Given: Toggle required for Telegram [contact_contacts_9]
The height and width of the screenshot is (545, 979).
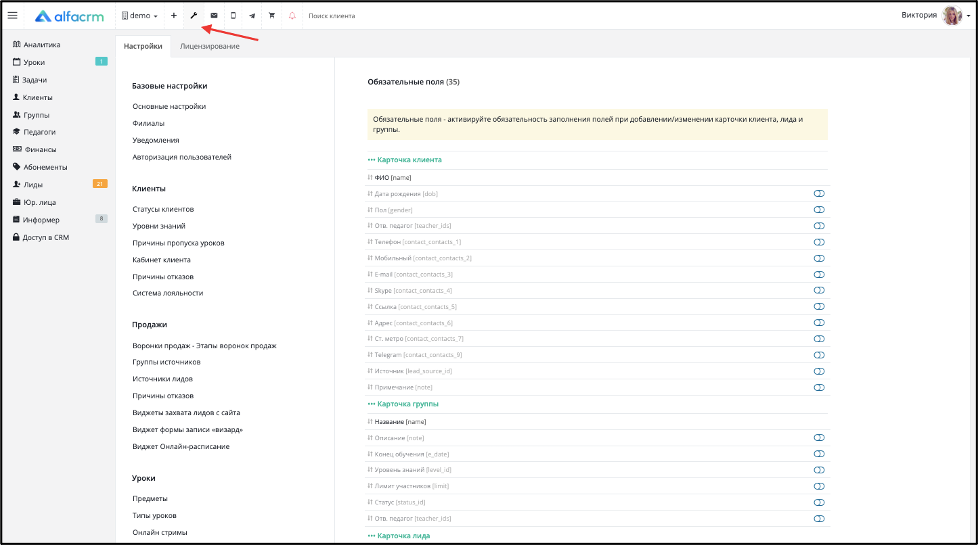Looking at the screenshot, I should click(819, 355).
